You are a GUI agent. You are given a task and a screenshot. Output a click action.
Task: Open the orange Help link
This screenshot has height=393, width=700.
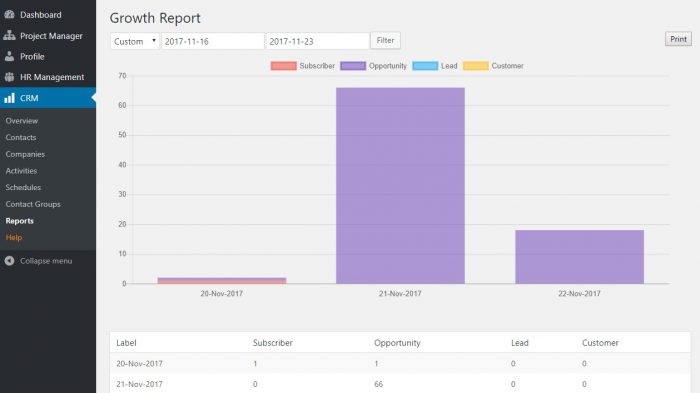13,238
